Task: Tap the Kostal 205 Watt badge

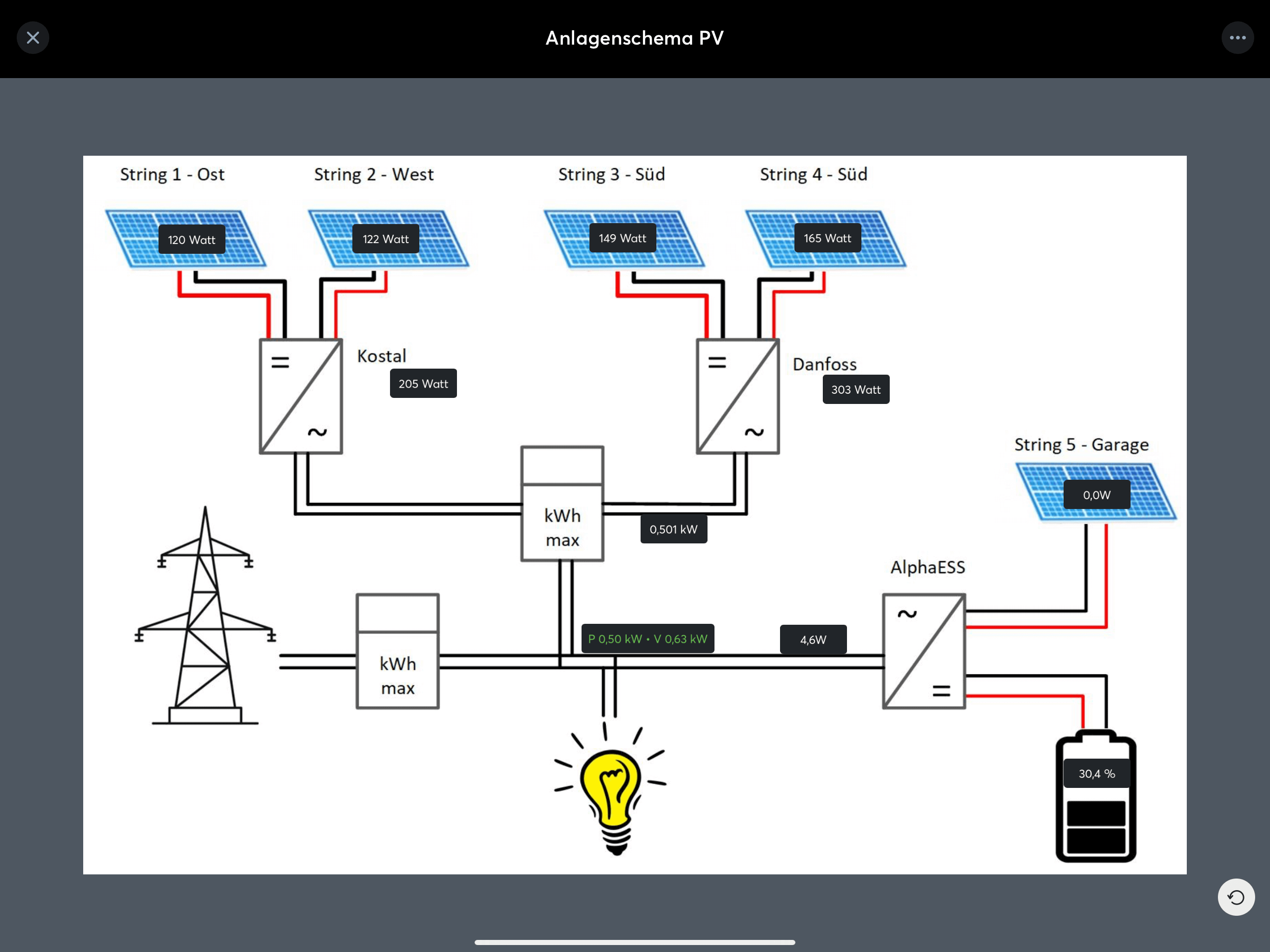Action: point(423,383)
